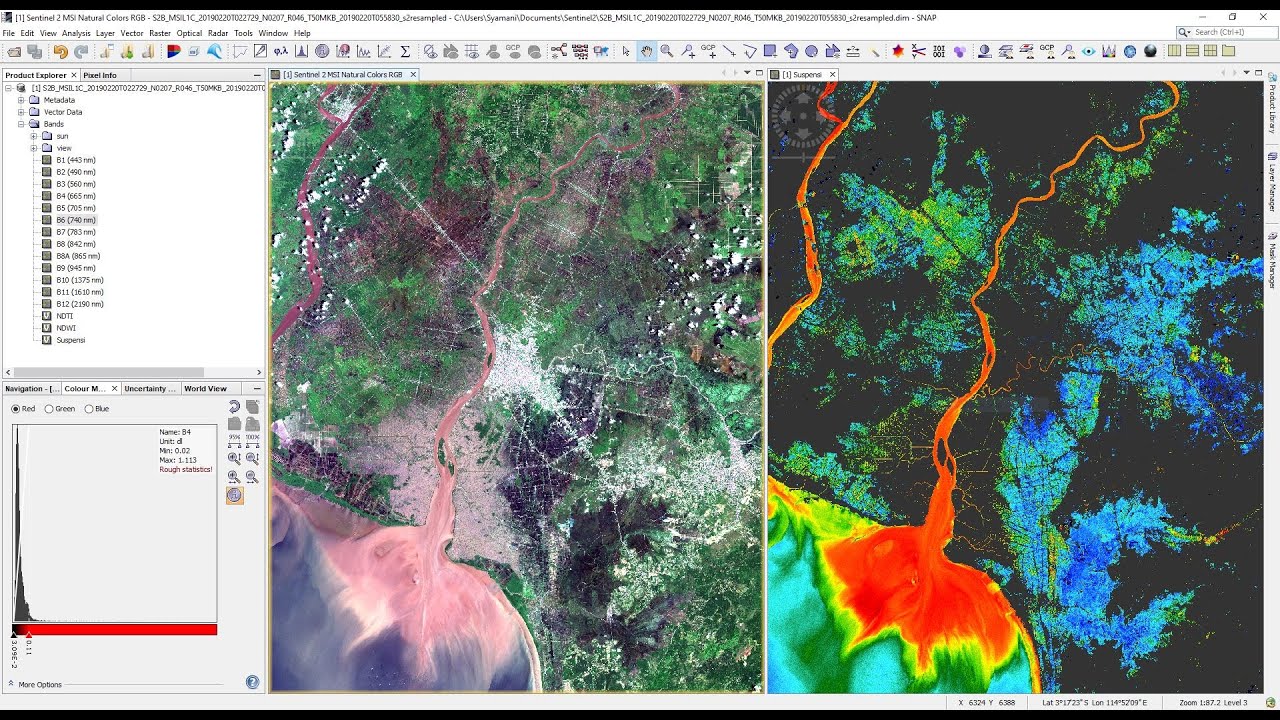
Task: Open the Sigma statistics tool
Action: point(405,51)
